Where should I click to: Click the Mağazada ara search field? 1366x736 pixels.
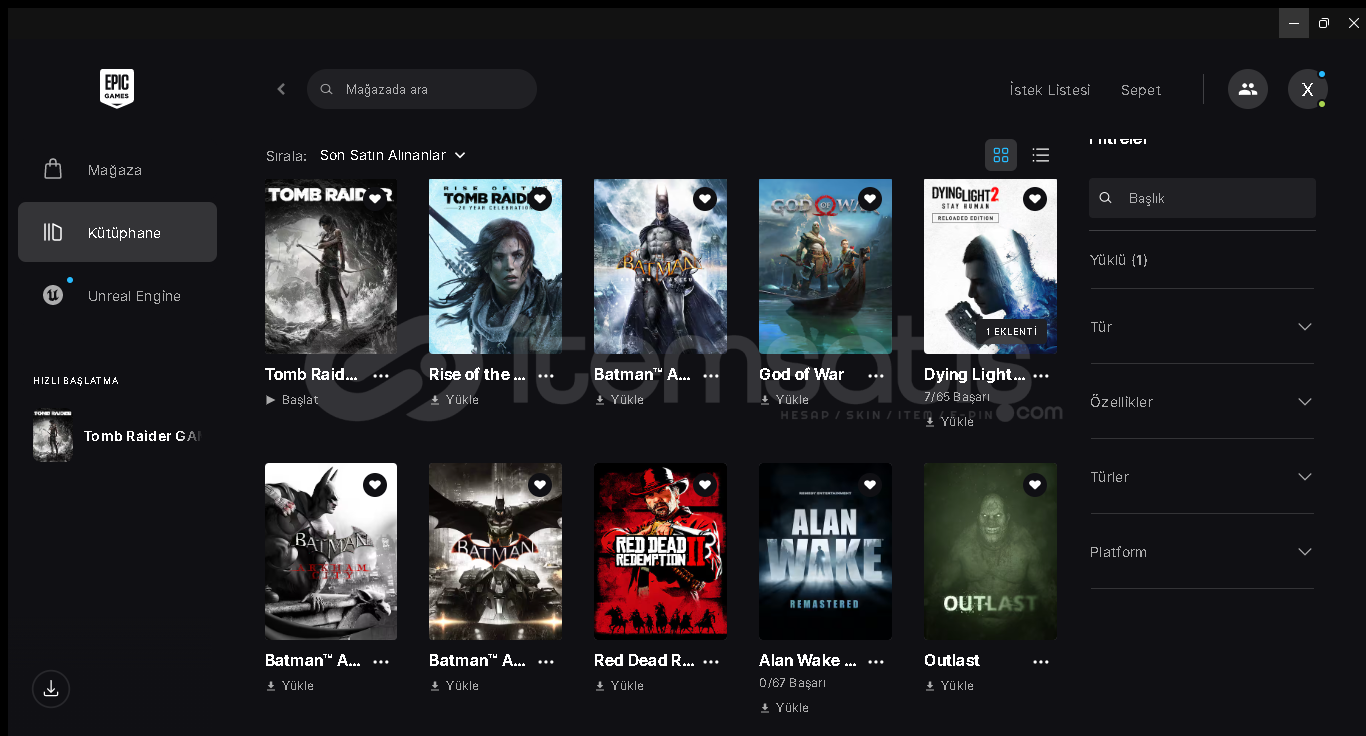click(x=422, y=89)
